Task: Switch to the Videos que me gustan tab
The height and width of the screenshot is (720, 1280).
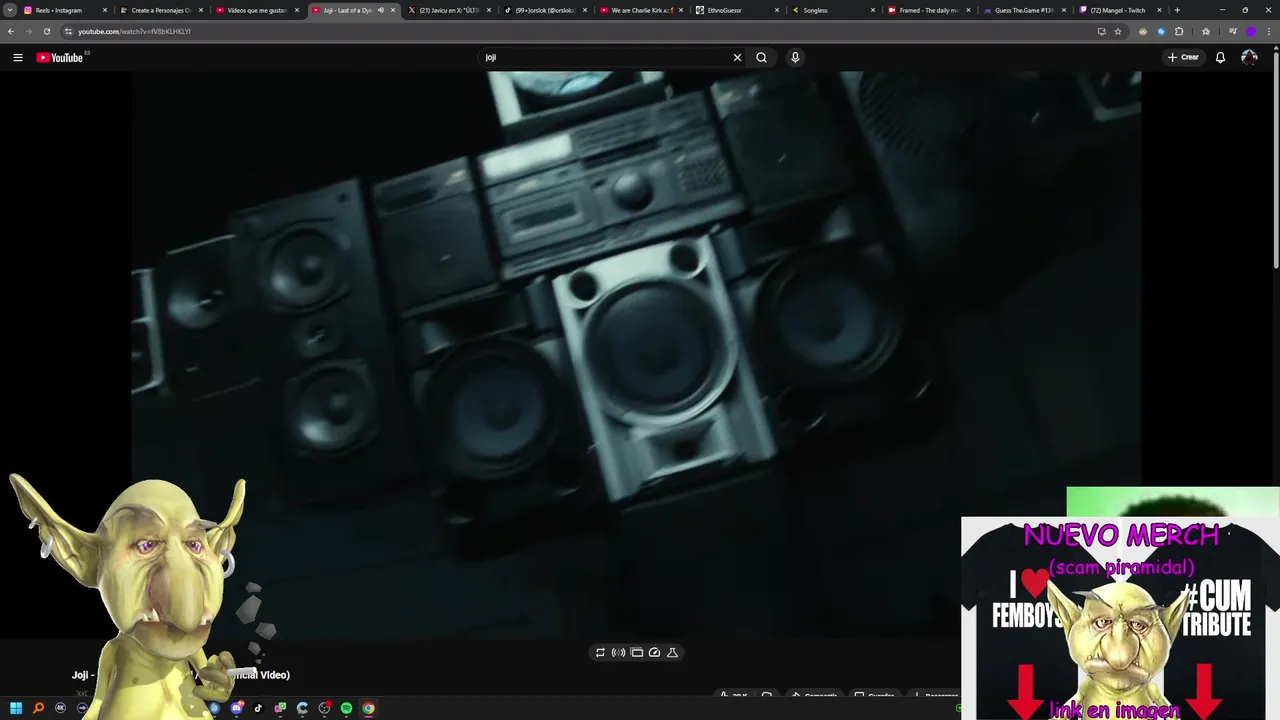Action: (256, 10)
